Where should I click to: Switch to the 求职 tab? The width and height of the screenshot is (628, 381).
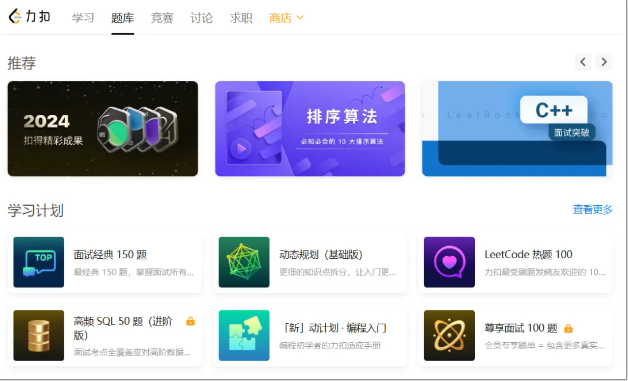tap(241, 18)
